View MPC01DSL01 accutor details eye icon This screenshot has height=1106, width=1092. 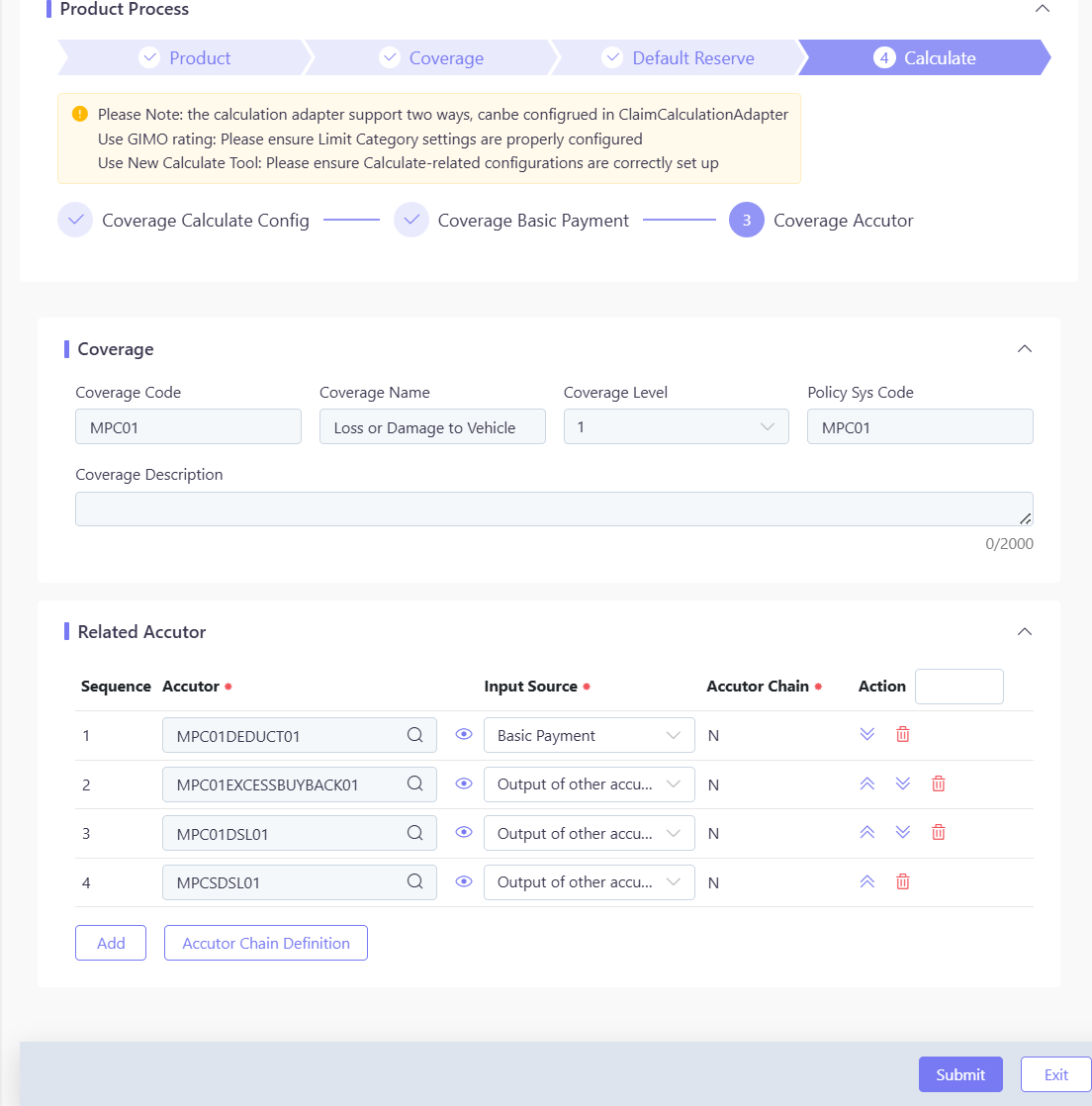[464, 832]
